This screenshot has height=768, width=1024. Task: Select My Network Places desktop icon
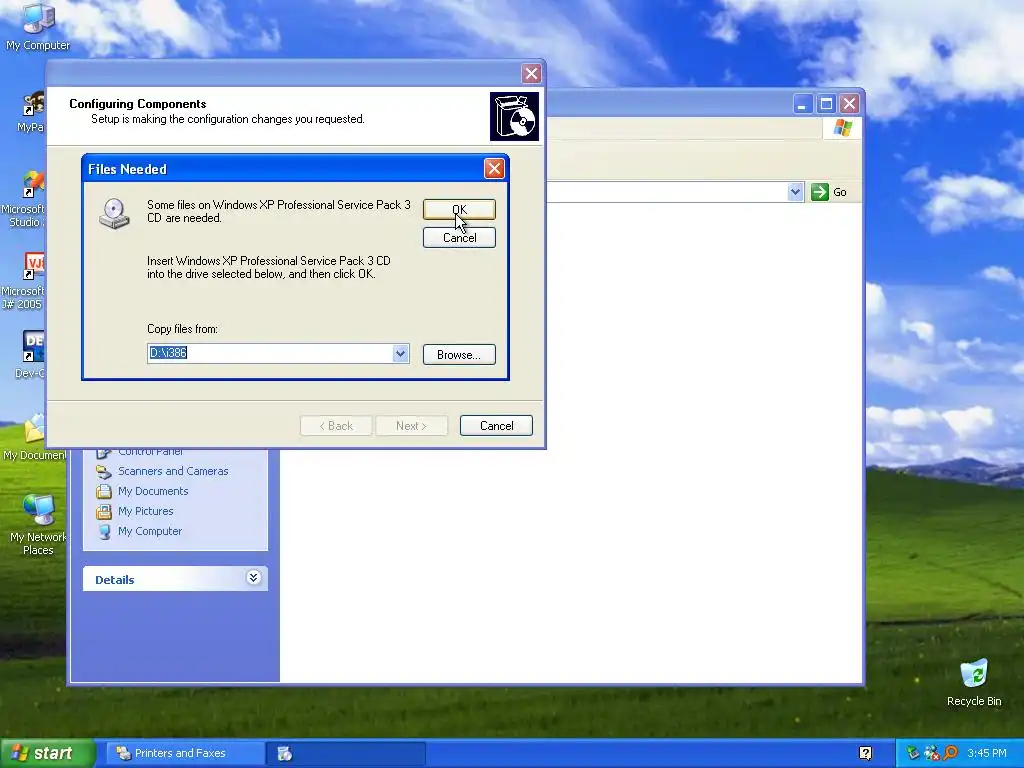pyautogui.click(x=38, y=524)
